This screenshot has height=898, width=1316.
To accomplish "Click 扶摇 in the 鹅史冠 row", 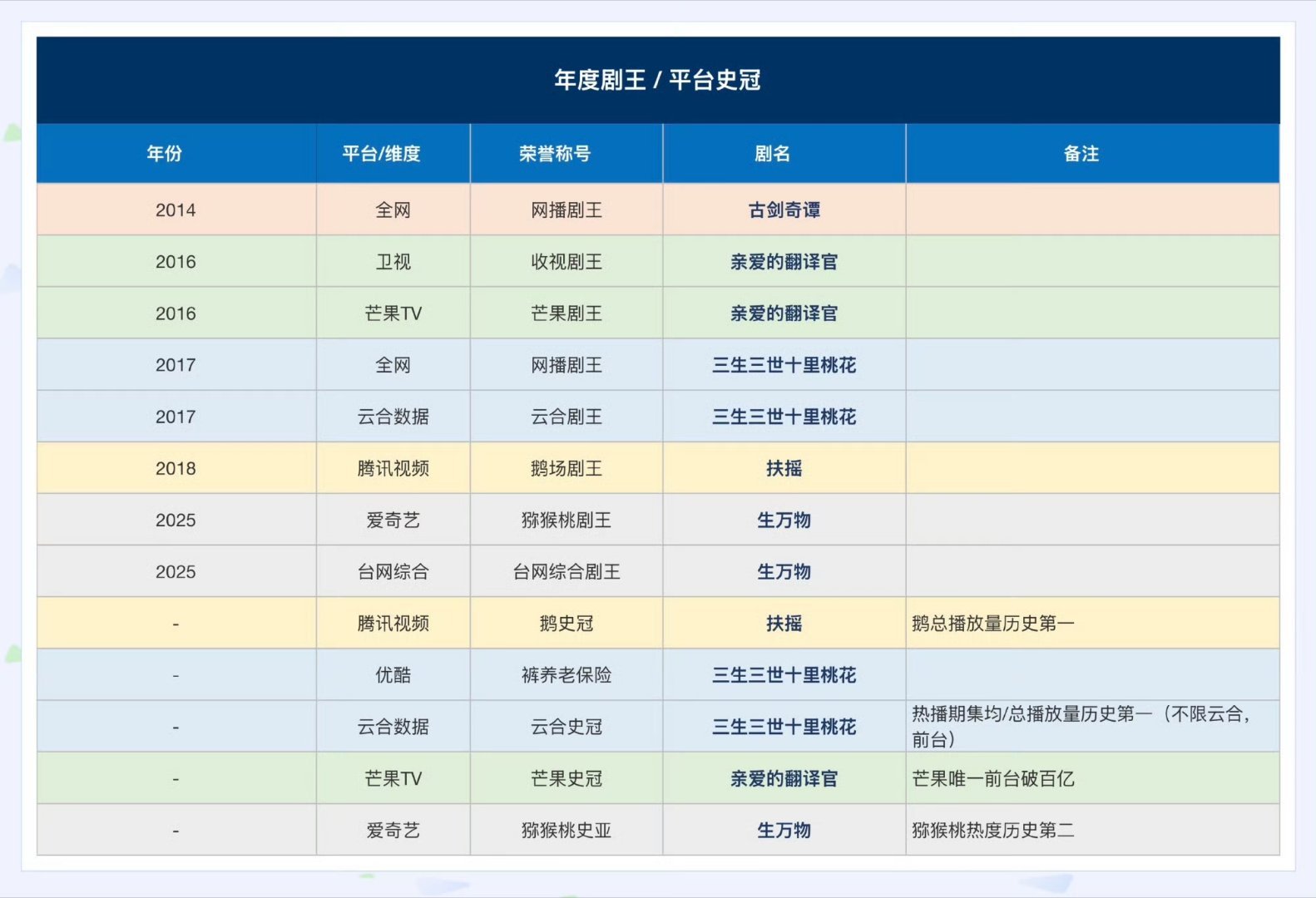I will pyautogui.click(x=784, y=624).
